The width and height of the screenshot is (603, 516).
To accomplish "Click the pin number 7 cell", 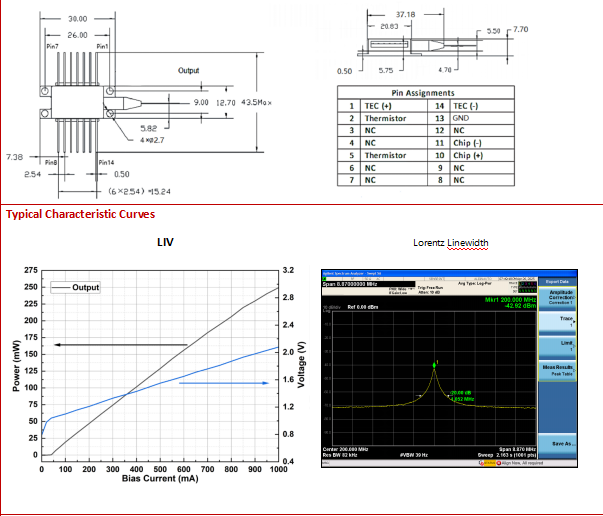I will coord(351,180).
